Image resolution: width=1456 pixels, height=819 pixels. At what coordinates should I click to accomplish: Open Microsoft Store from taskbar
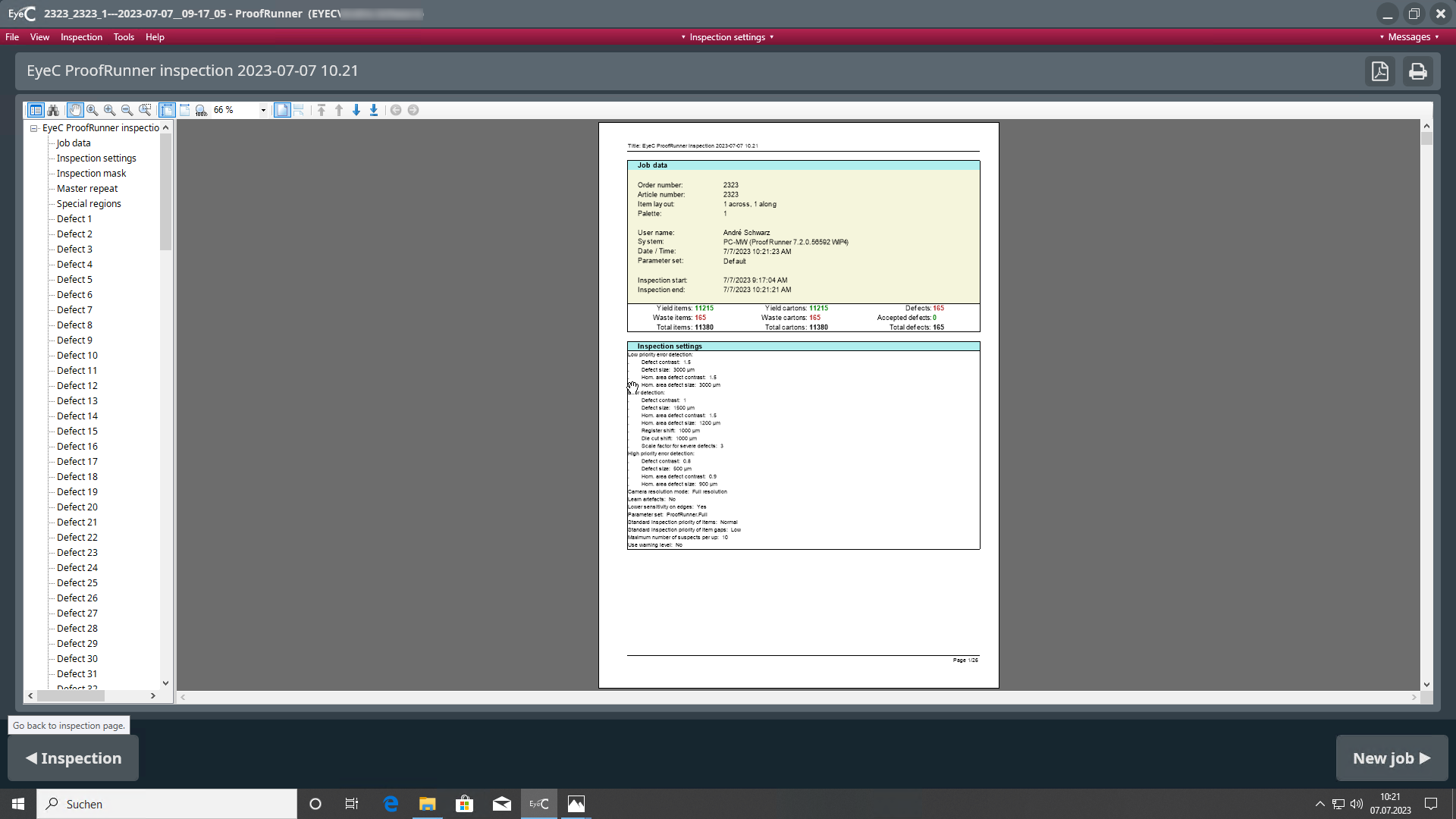pos(465,804)
